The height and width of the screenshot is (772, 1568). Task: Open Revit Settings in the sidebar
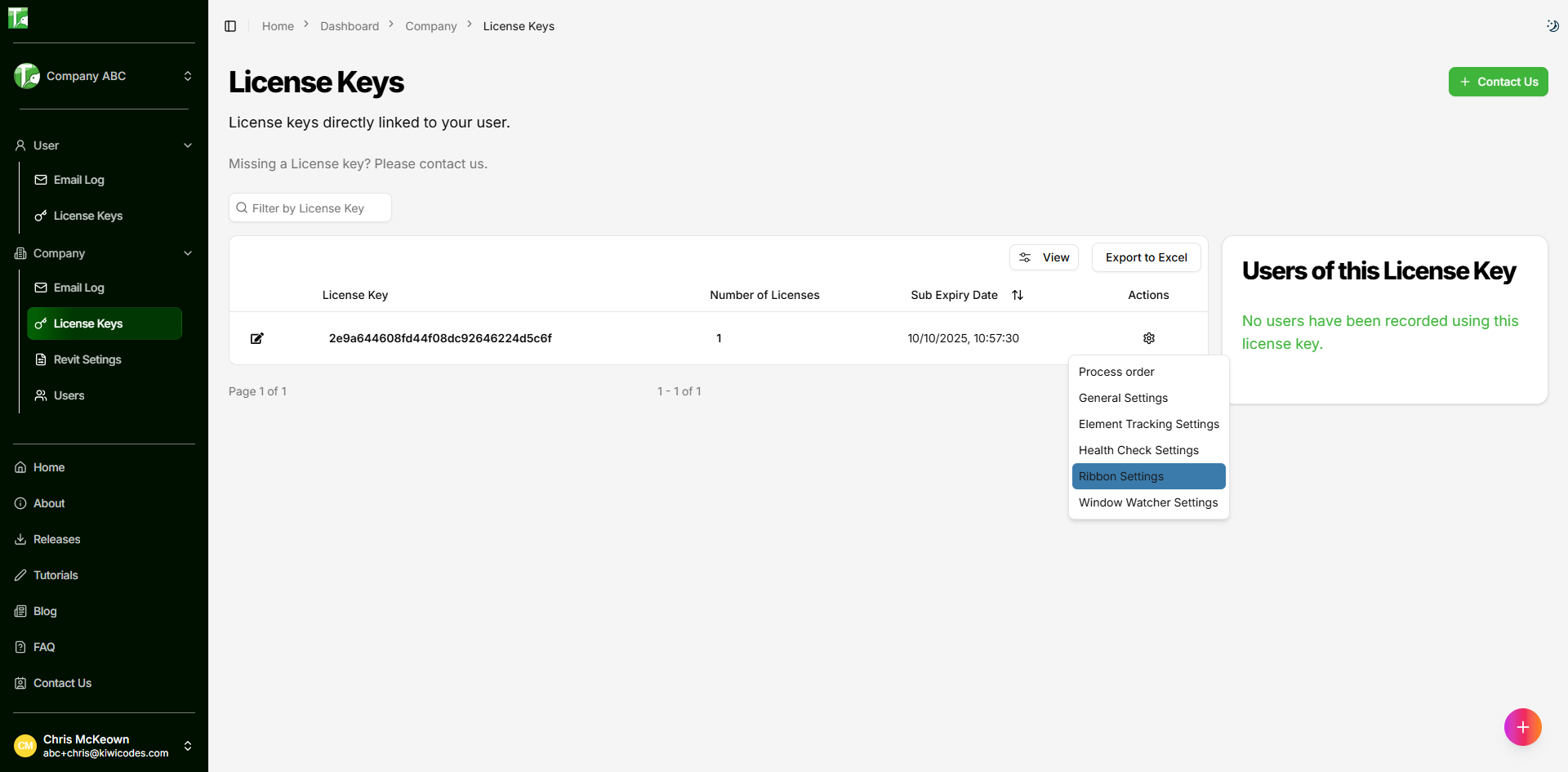coord(87,359)
